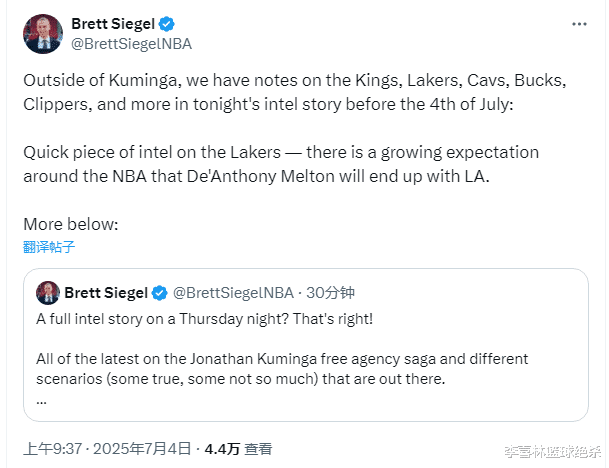Click the @BrettSiegelNBA handle in the quoted post

(234, 293)
